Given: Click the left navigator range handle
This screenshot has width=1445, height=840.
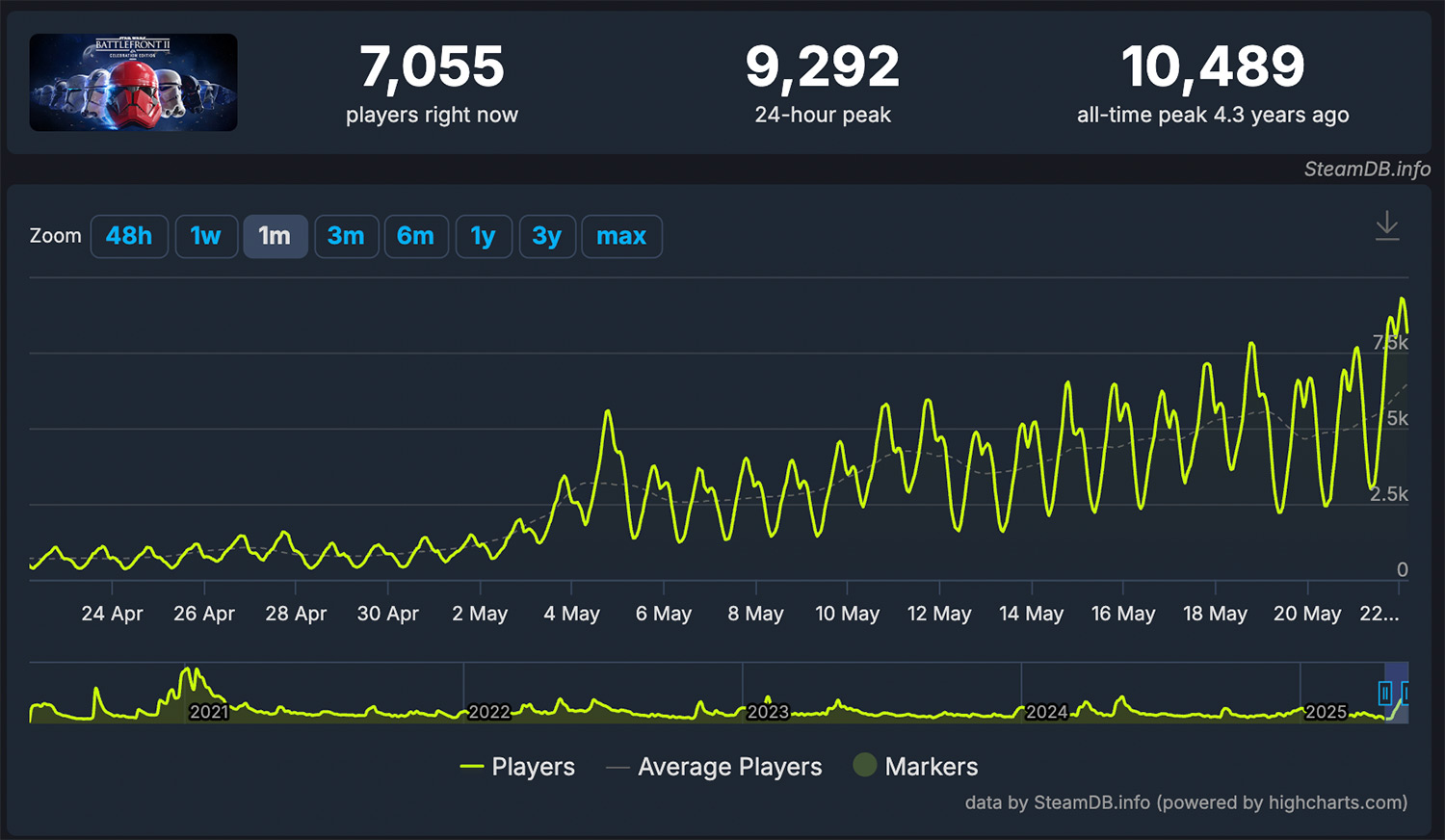Looking at the screenshot, I should [x=1384, y=693].
